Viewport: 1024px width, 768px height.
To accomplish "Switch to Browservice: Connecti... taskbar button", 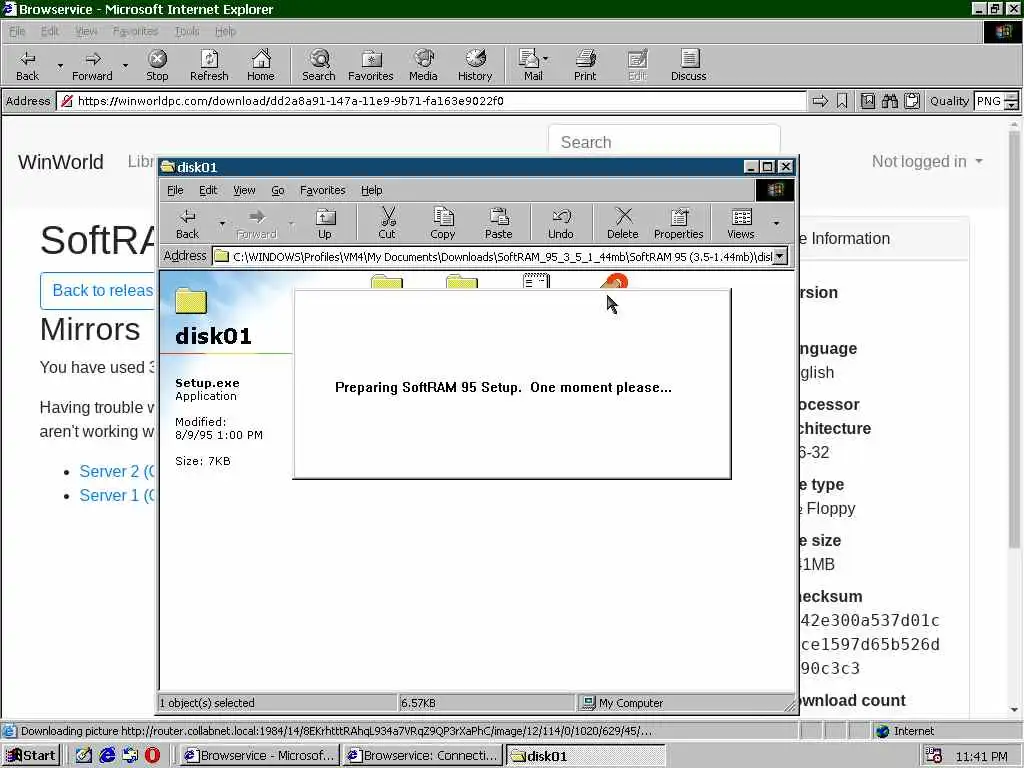I will (423, 756).
